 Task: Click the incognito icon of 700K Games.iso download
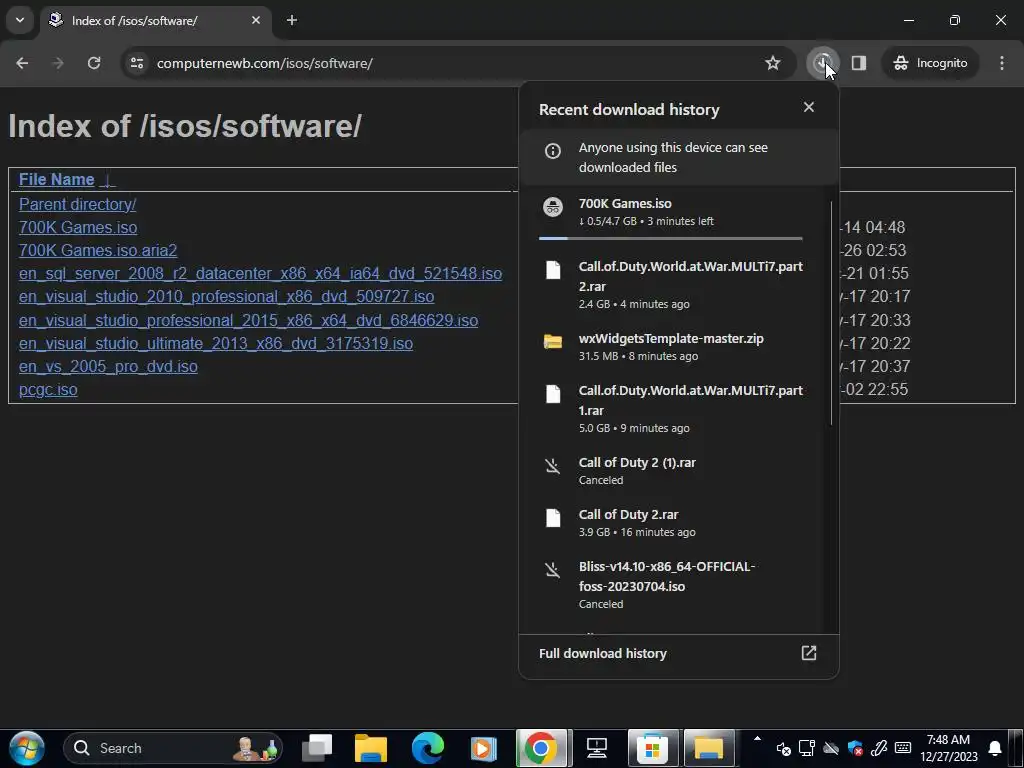coord(552,206)
